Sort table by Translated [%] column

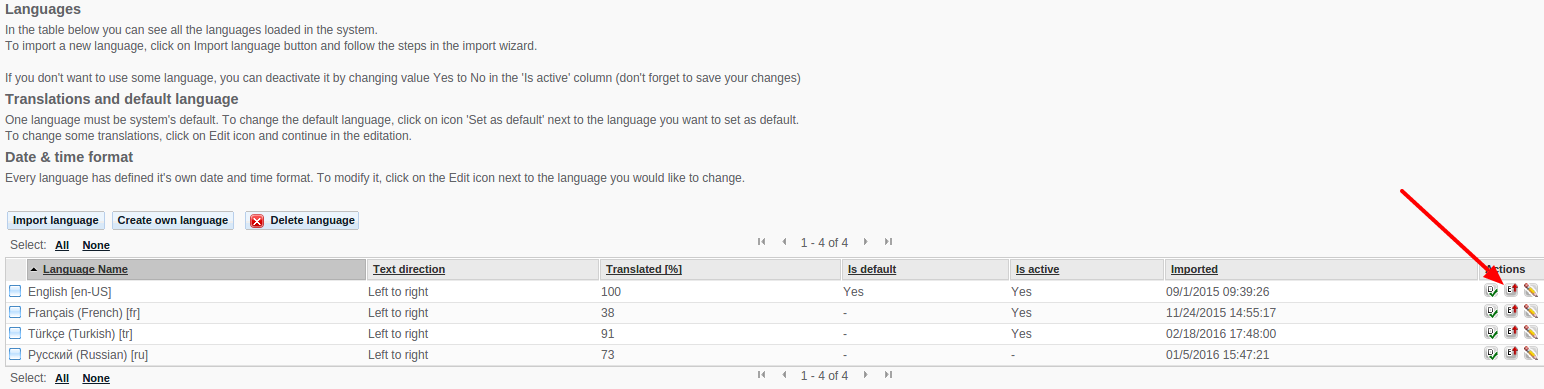(x=644, y=269)
